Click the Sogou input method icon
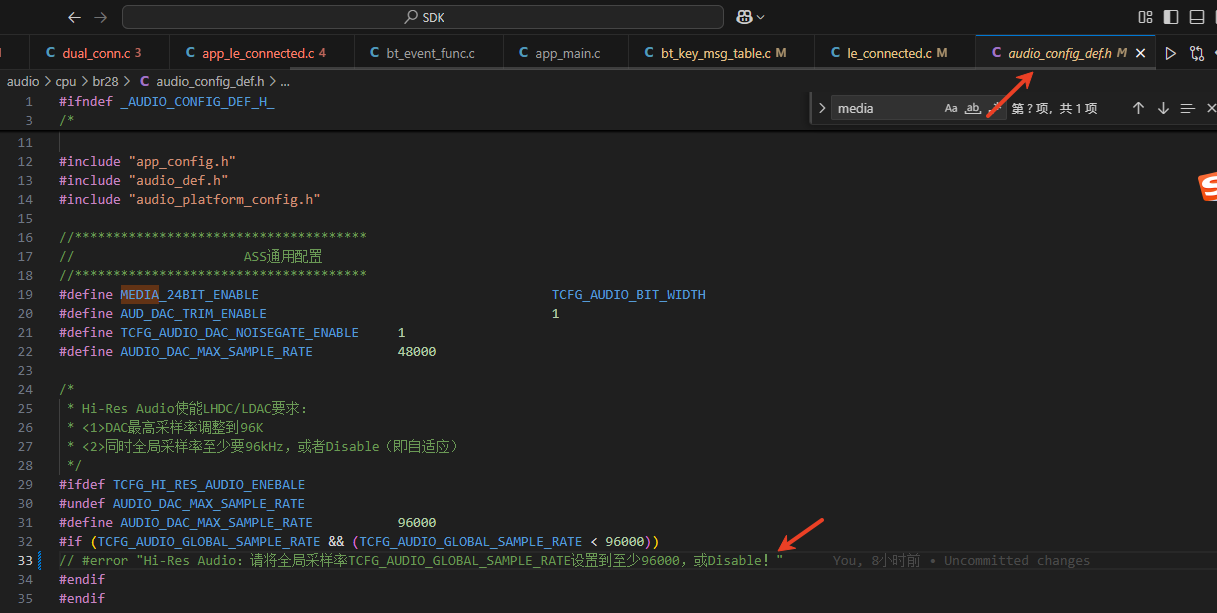The image size is (1217, 613). tap(1208, 187)
